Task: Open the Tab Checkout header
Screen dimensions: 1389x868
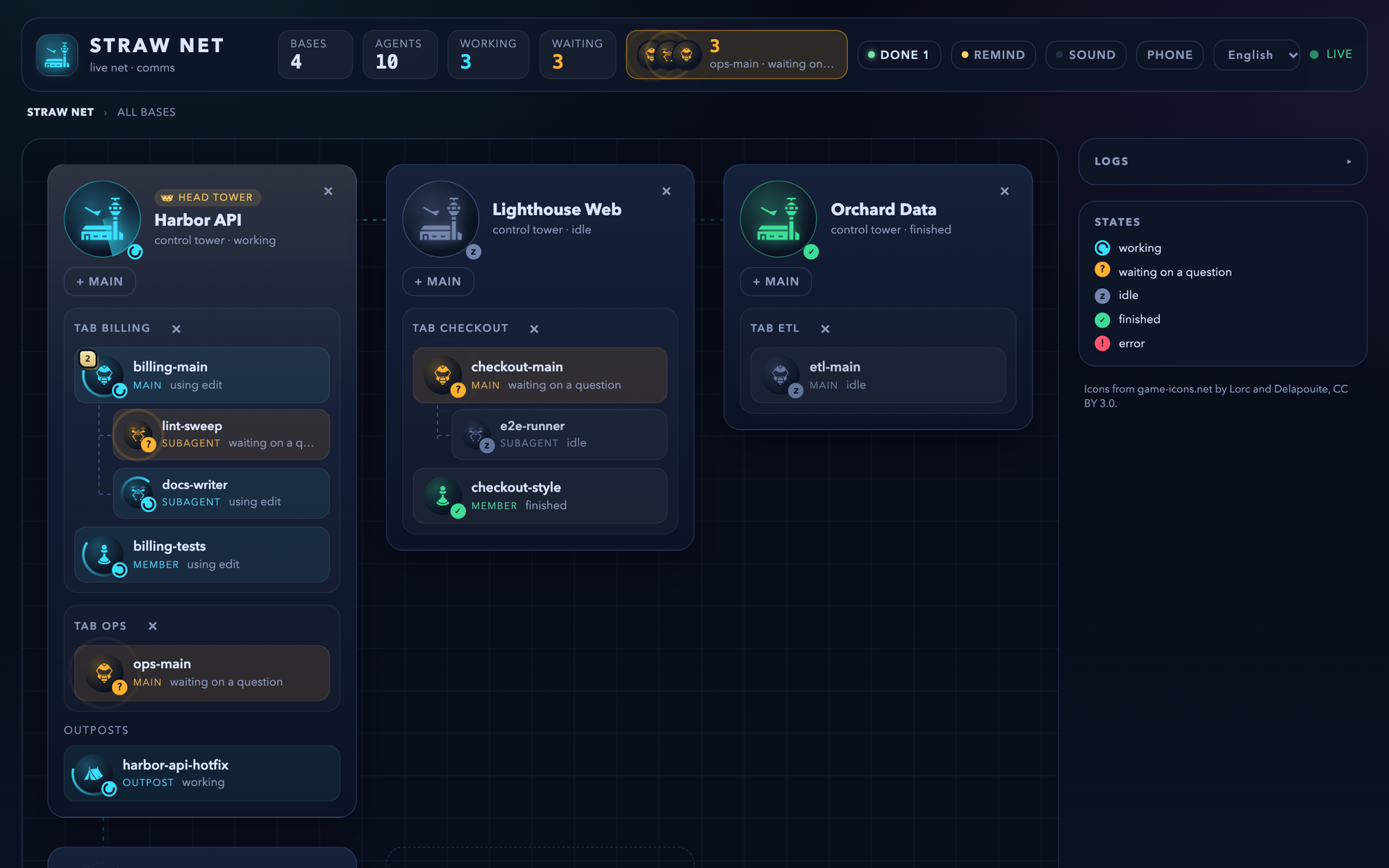Action: (460, 328)
